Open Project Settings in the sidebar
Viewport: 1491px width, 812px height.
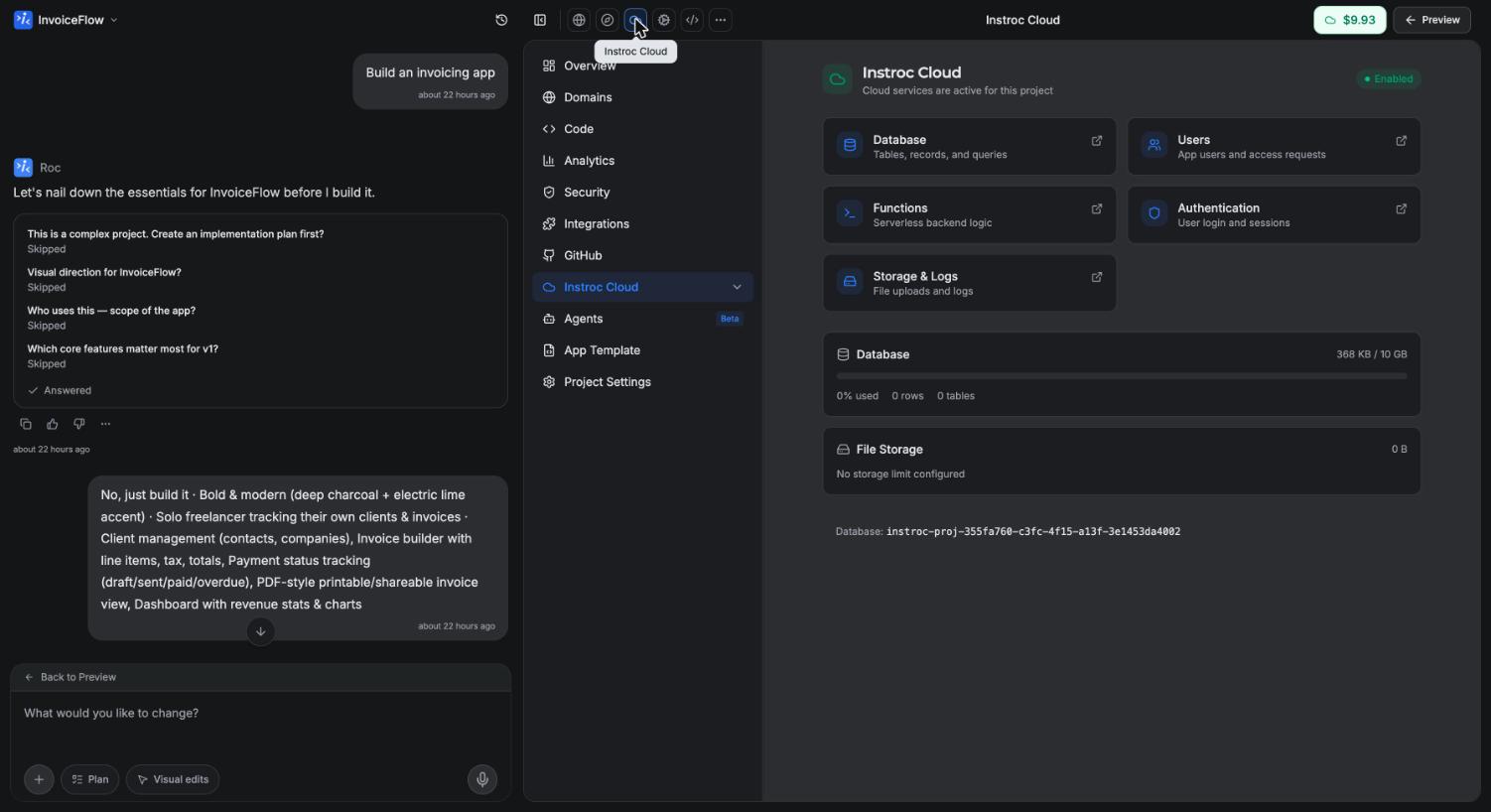(x=643, y=382)
